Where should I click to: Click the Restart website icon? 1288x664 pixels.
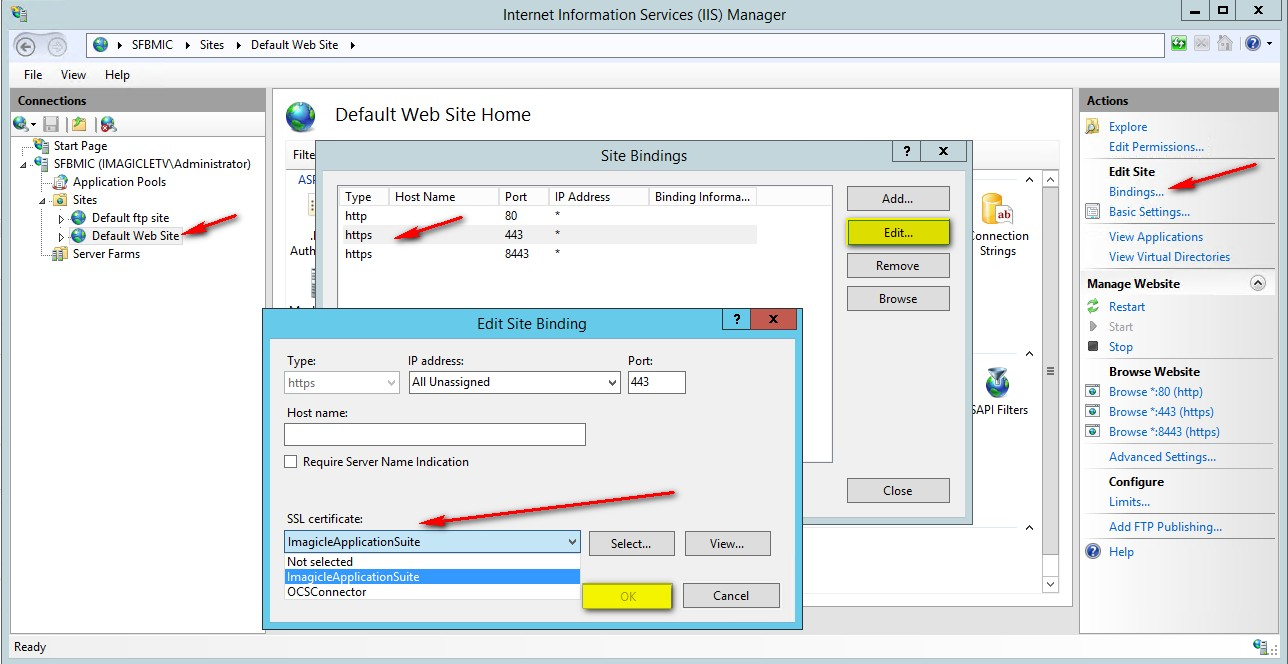[1093, 307]
